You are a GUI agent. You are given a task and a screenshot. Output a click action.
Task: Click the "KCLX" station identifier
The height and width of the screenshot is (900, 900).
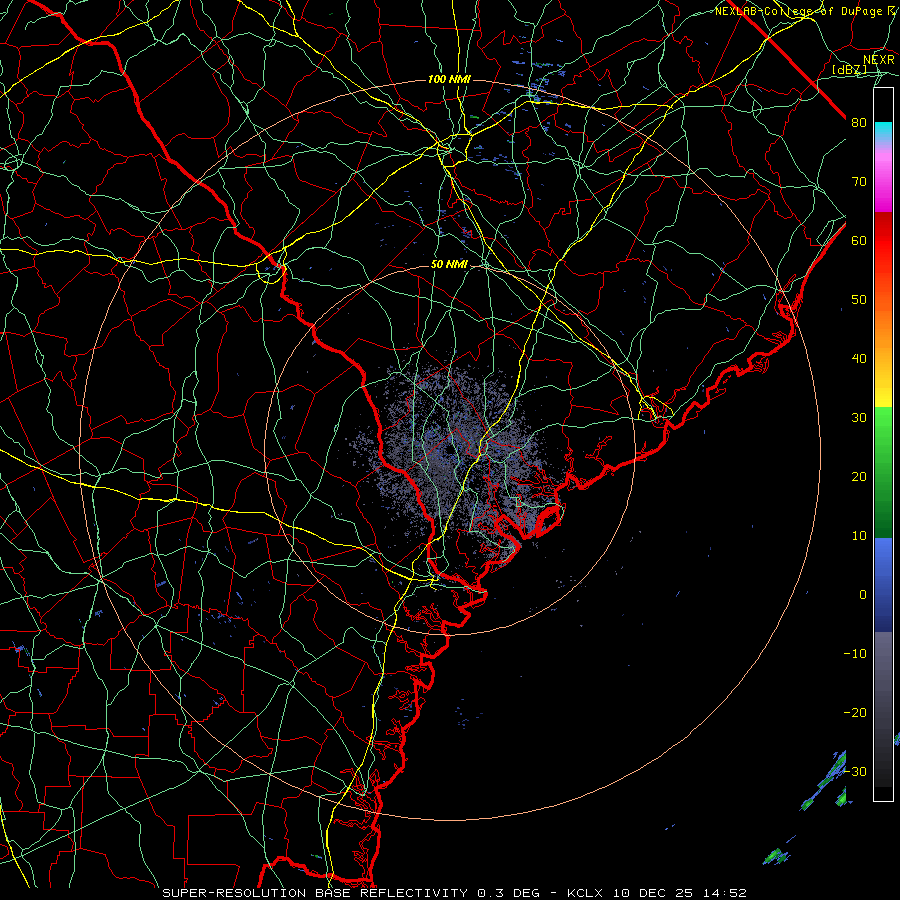click(586, 893)
